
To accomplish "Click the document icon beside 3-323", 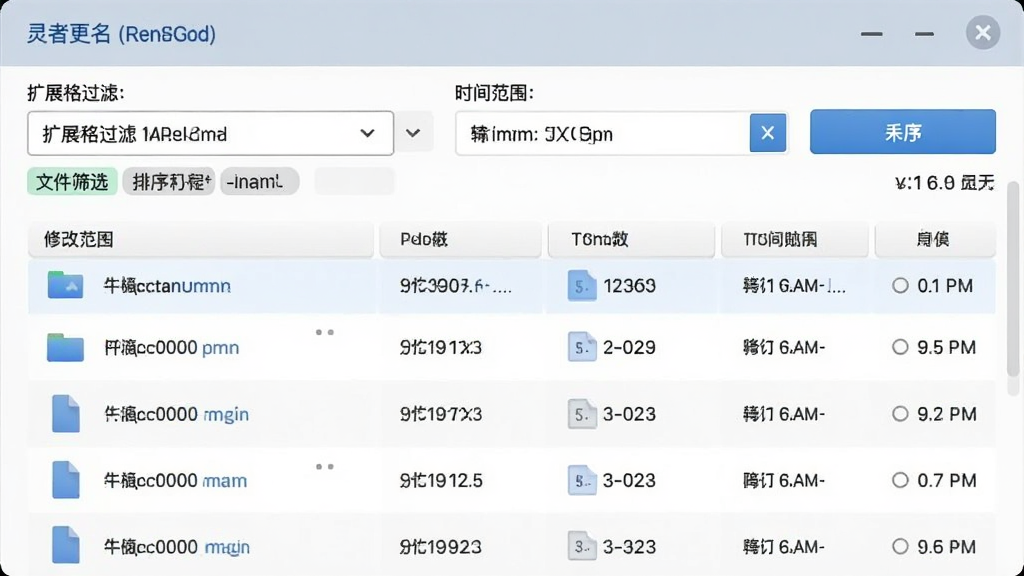I will tap(582, 547).
